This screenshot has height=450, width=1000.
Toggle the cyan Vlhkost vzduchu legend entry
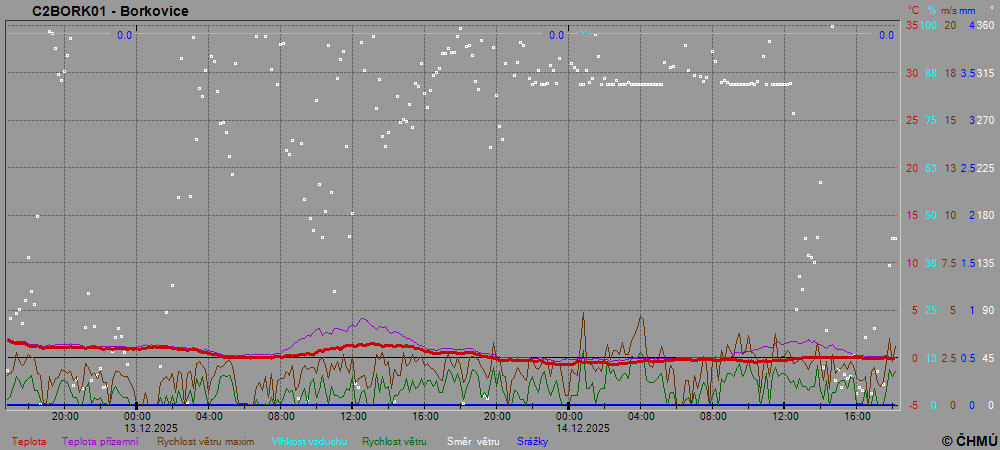pyautogui.click(x=309, y=441)
